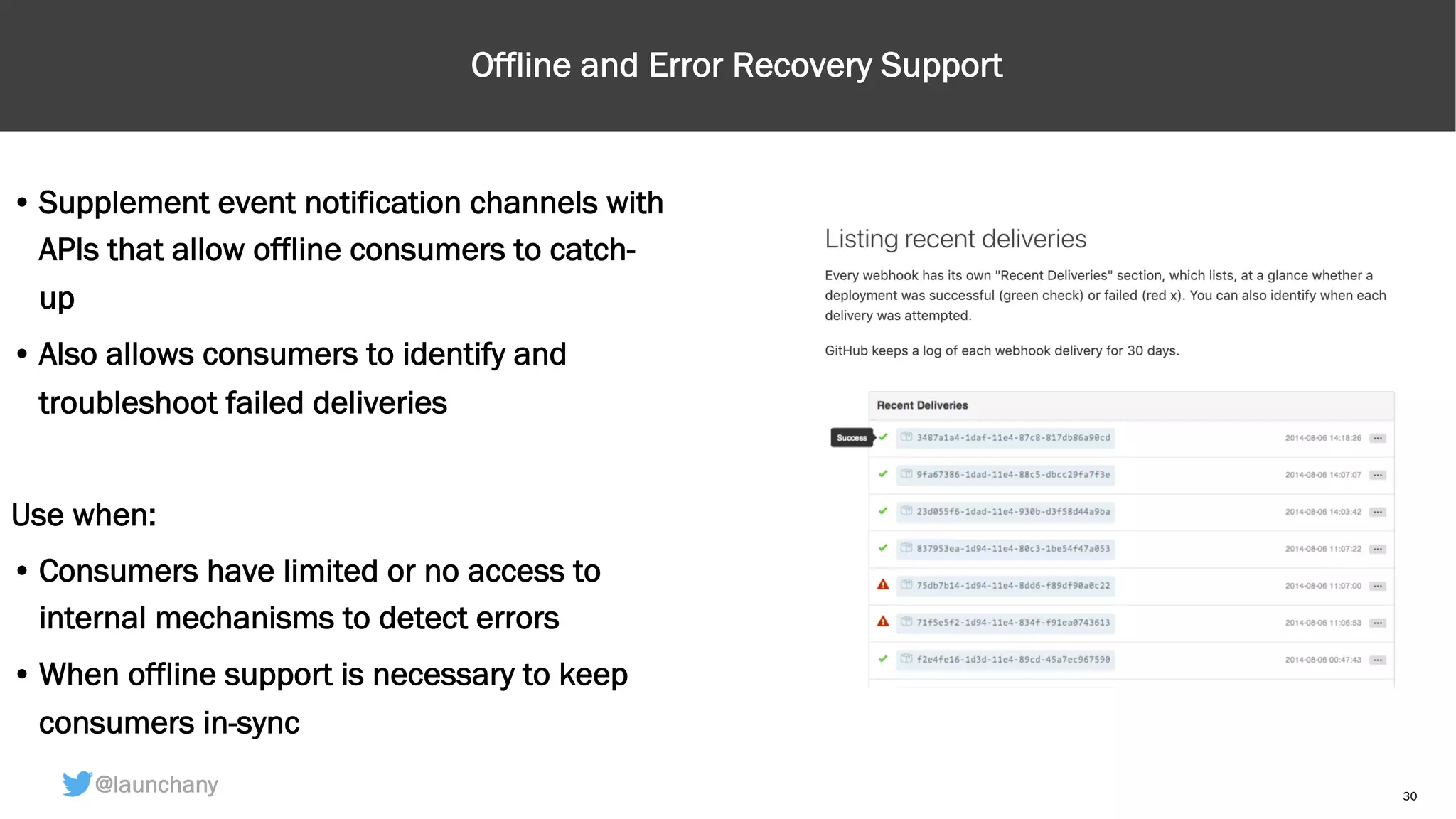Click the GitHub keeps a log sentence
This screenshot has width=1456, height=819.
1002,350
